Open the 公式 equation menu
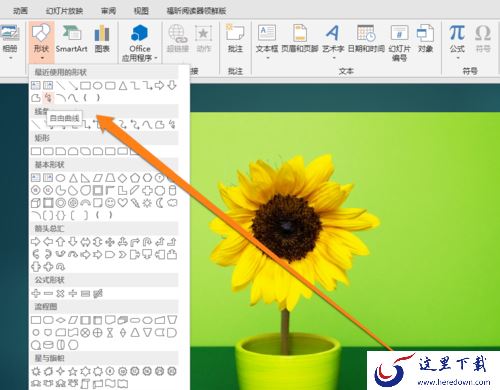The width and height of the screenshot is (500, 390). pyautogui.click(x=457, y=42)
